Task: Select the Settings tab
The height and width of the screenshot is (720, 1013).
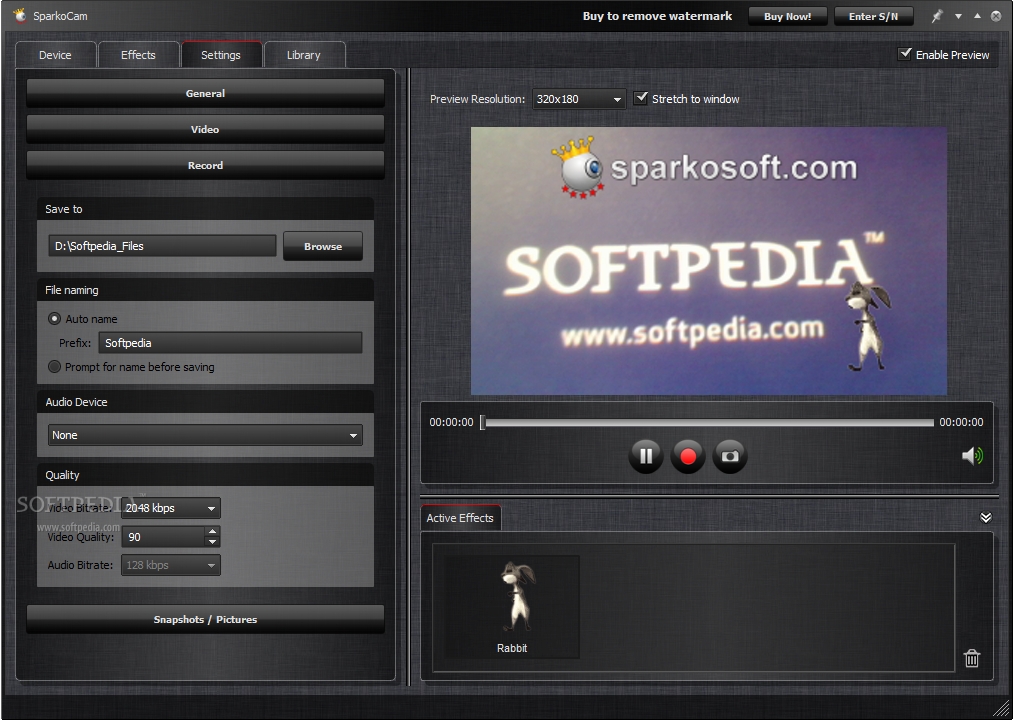Action: point(221,55)
